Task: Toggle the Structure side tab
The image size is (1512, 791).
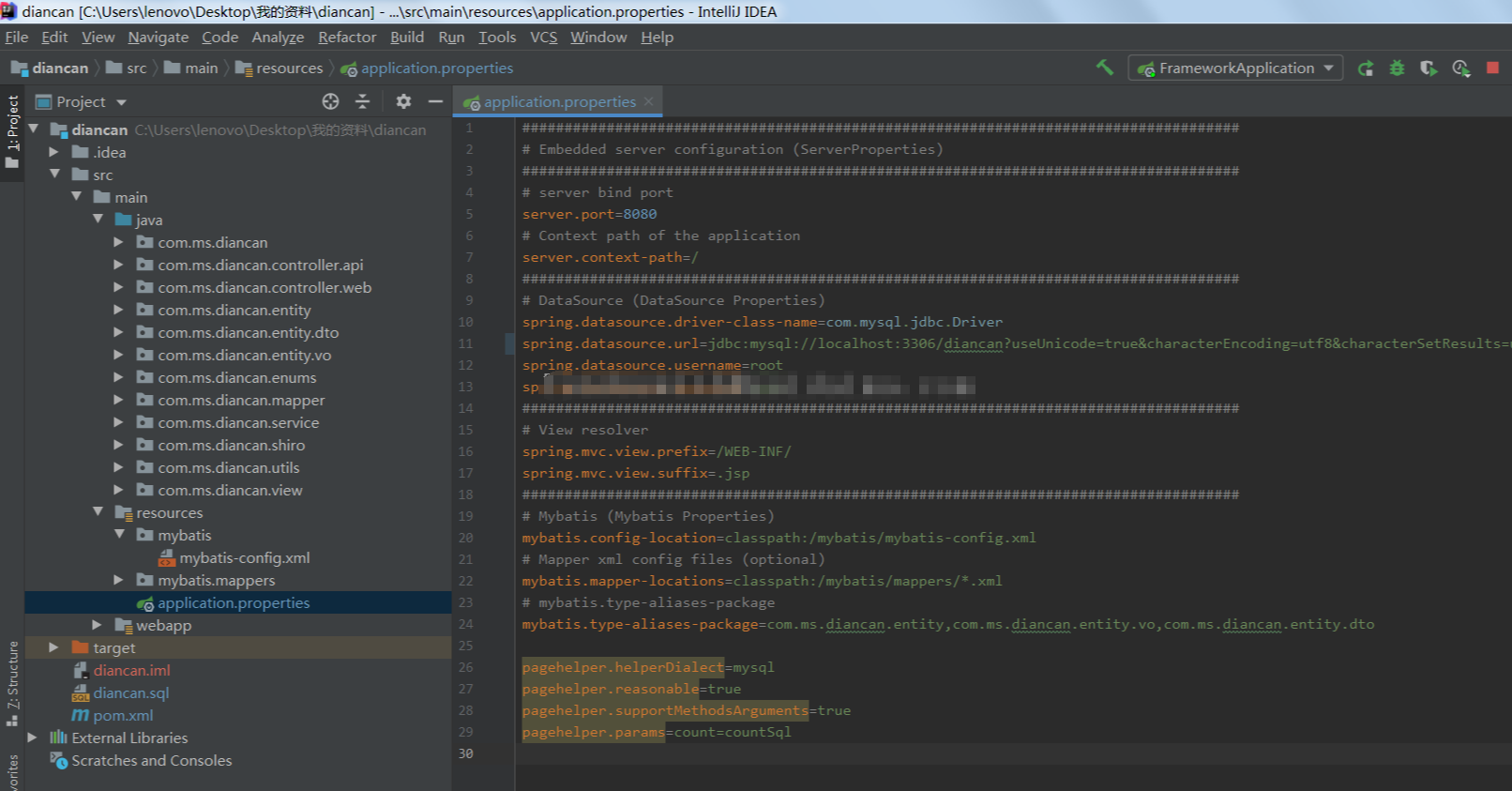Action: (x=12, y=682)
